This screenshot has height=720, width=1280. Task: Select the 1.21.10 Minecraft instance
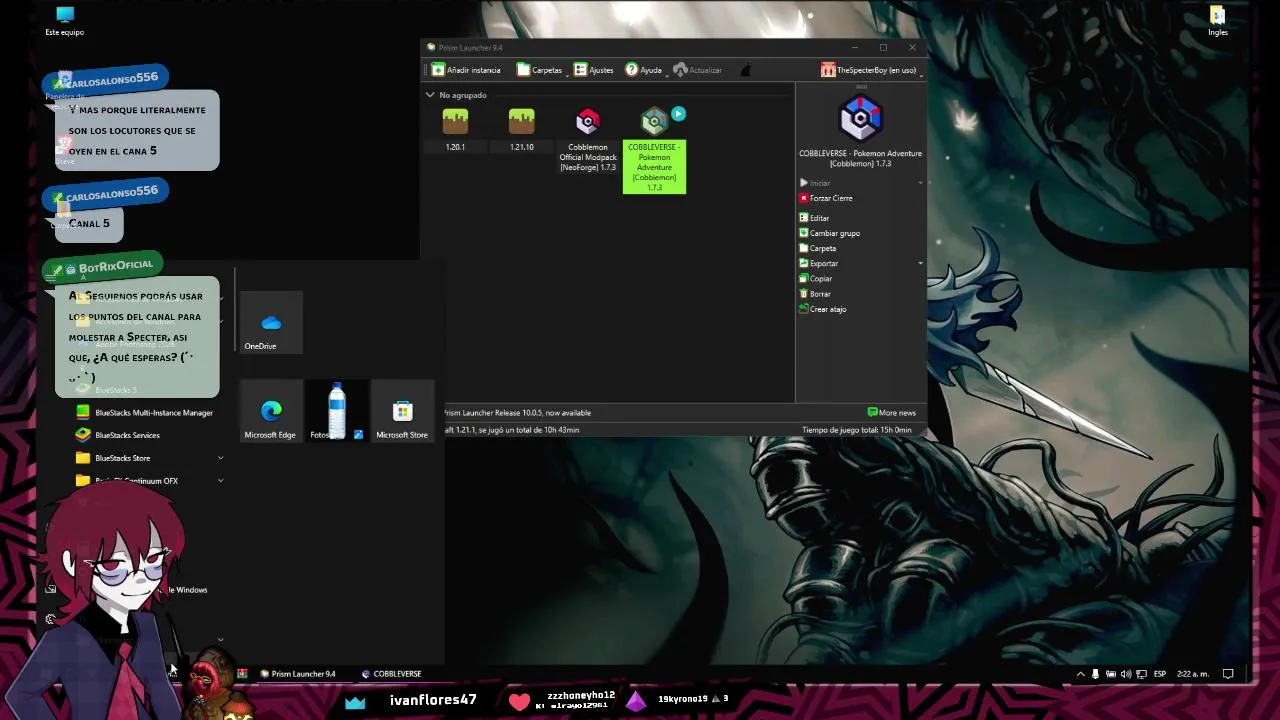521,130
